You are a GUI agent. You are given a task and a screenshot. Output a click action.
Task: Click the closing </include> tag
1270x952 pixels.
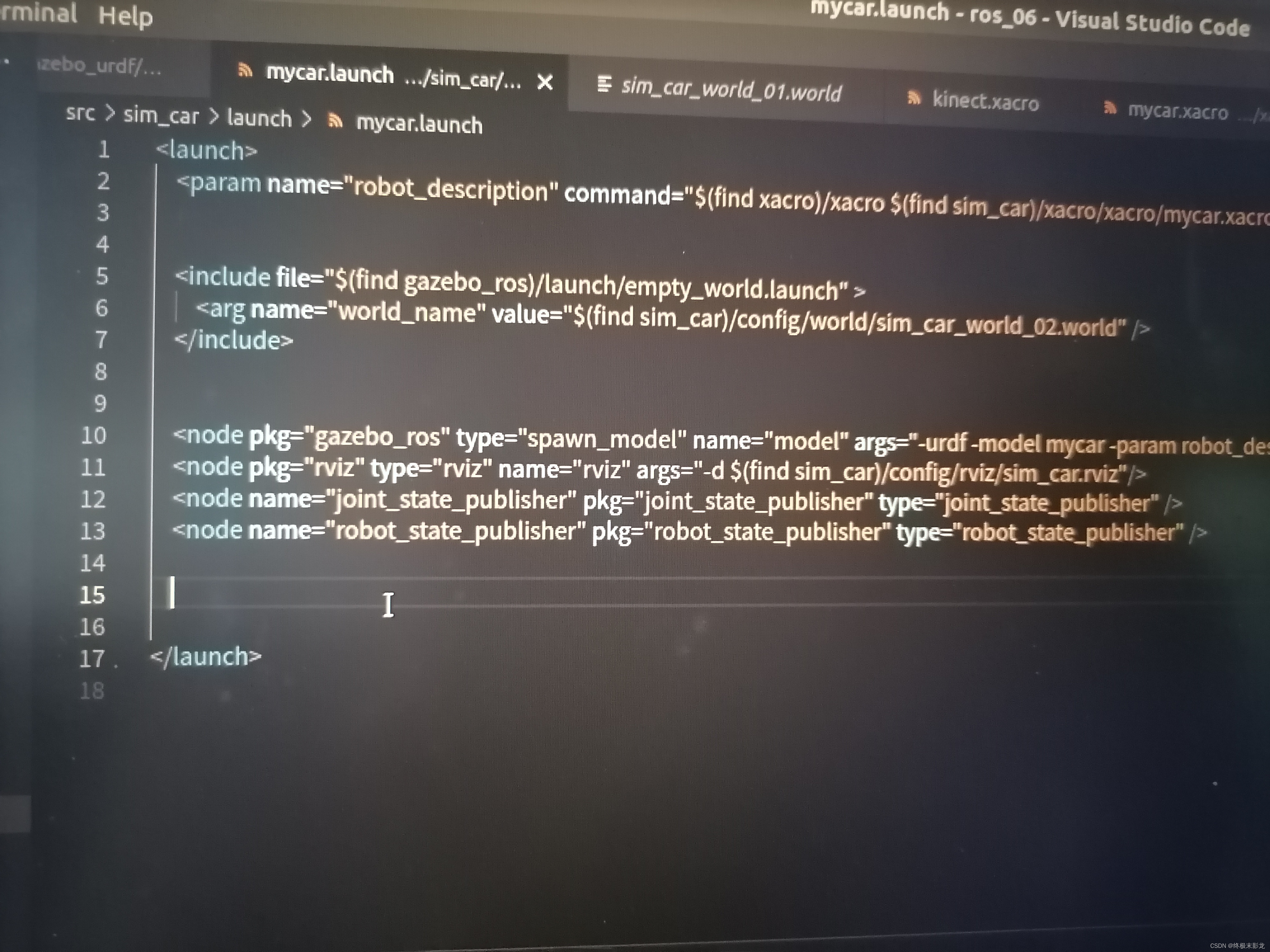234,340
